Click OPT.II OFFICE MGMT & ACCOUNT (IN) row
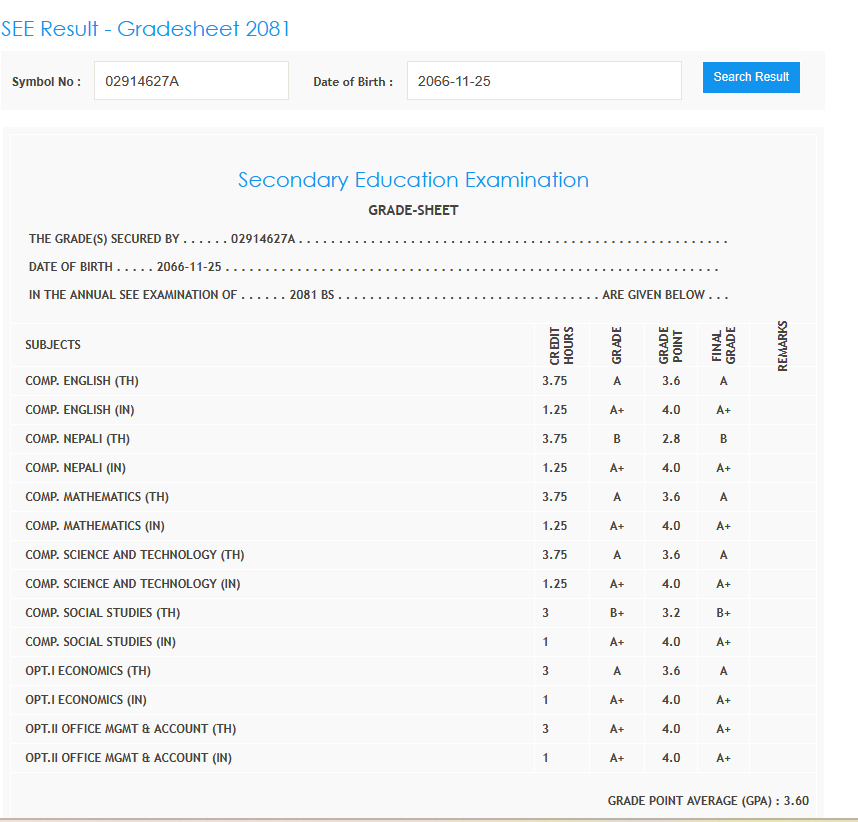 tap(128, 758)
